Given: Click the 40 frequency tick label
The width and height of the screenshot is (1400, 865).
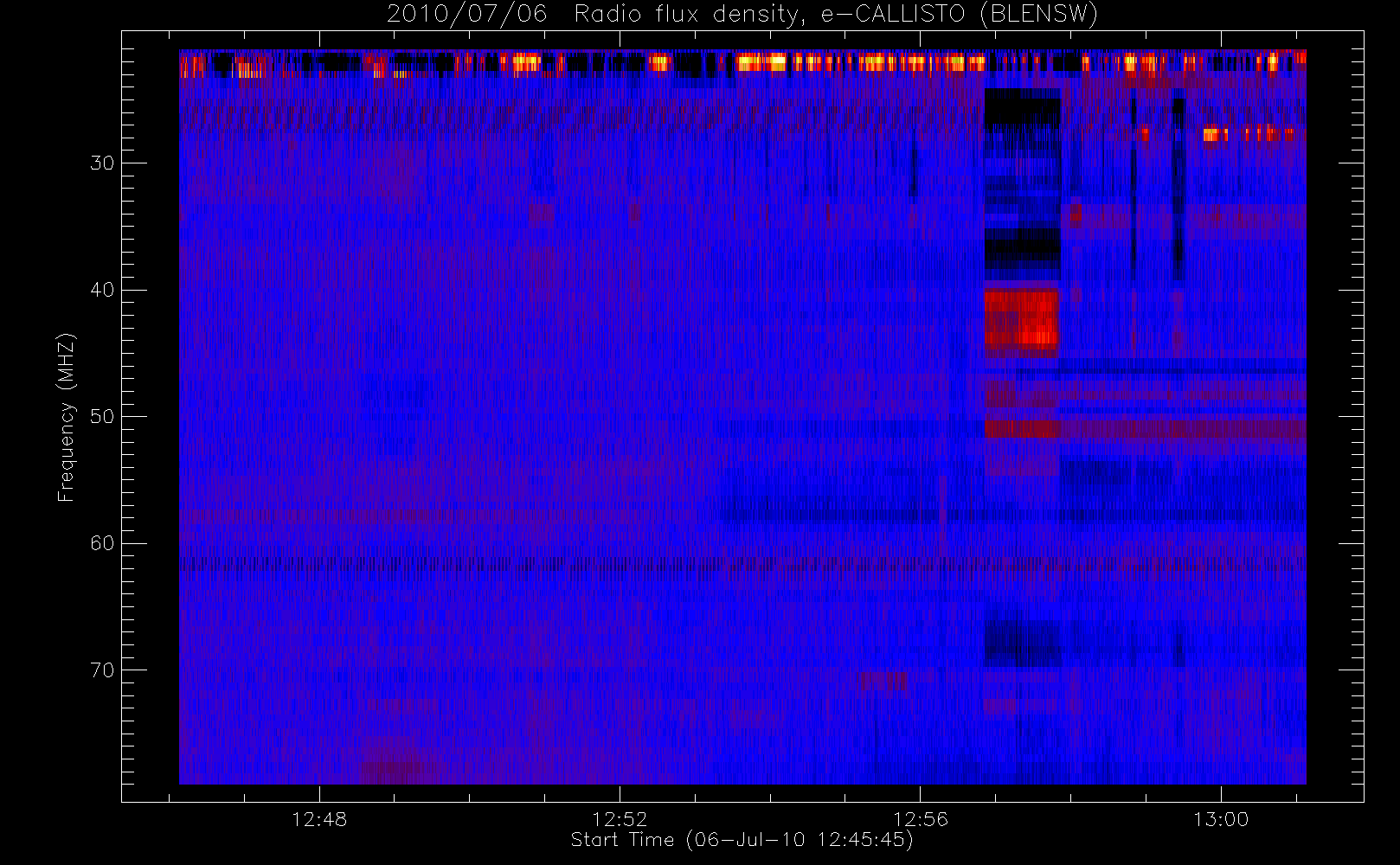Looking at the screenshot, I should tap(102, 290).
